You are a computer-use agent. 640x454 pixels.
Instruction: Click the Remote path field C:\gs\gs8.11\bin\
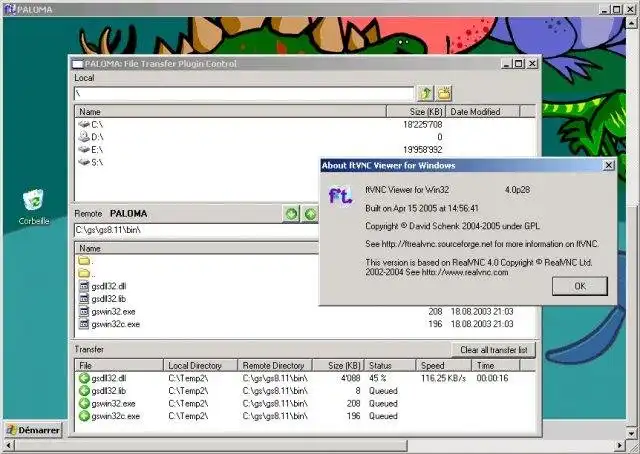pyautogui.click(x=196, y=230)
